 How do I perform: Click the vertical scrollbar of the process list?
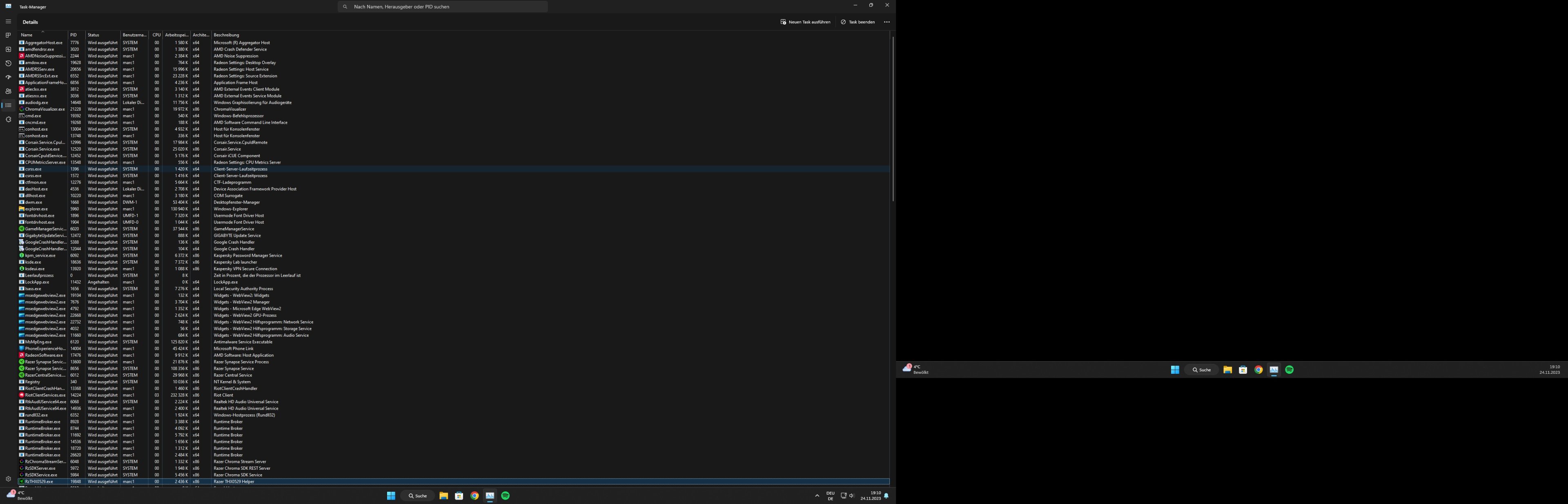tap(893, 119)
